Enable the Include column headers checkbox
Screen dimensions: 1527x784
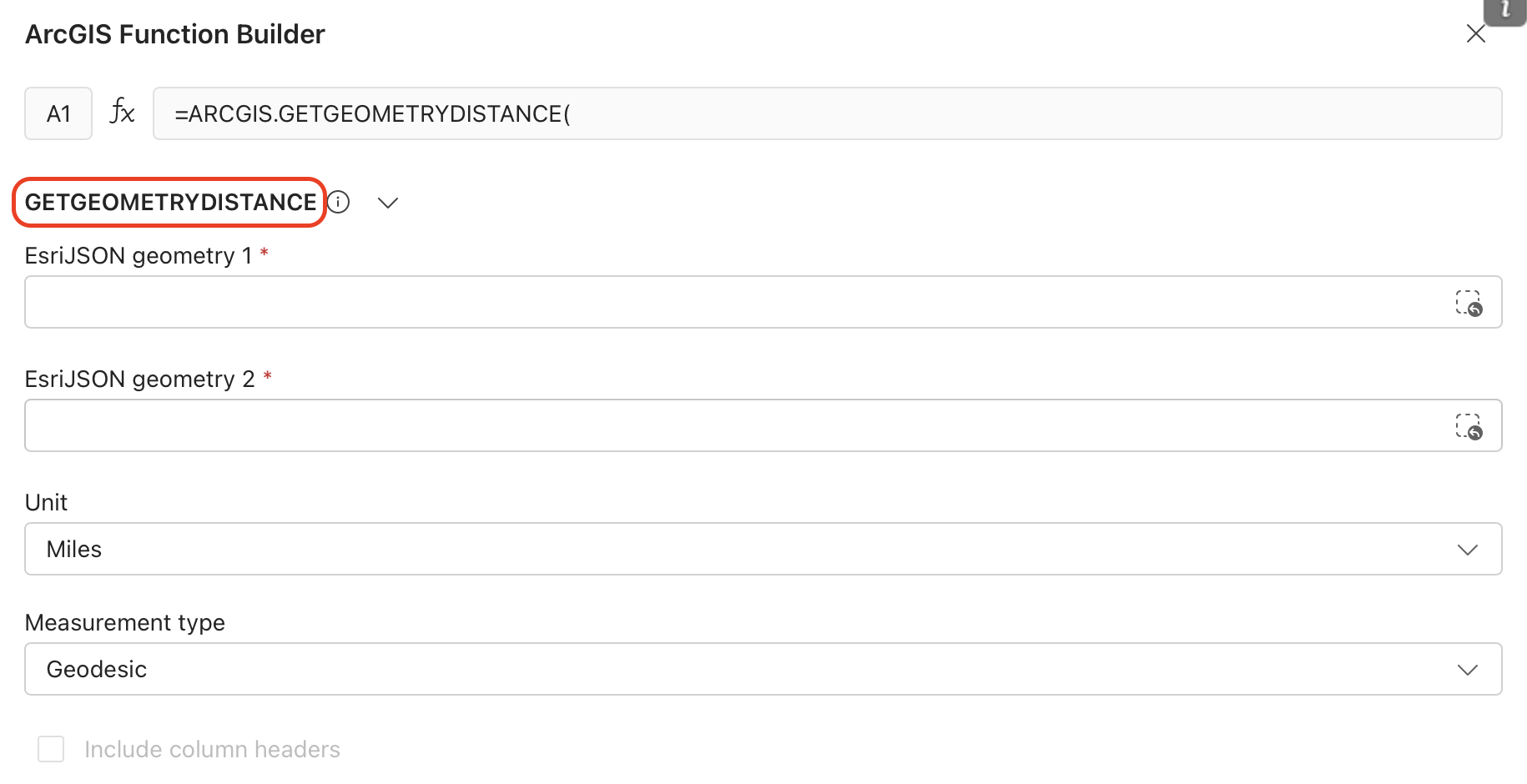click(x=51, y=749)
